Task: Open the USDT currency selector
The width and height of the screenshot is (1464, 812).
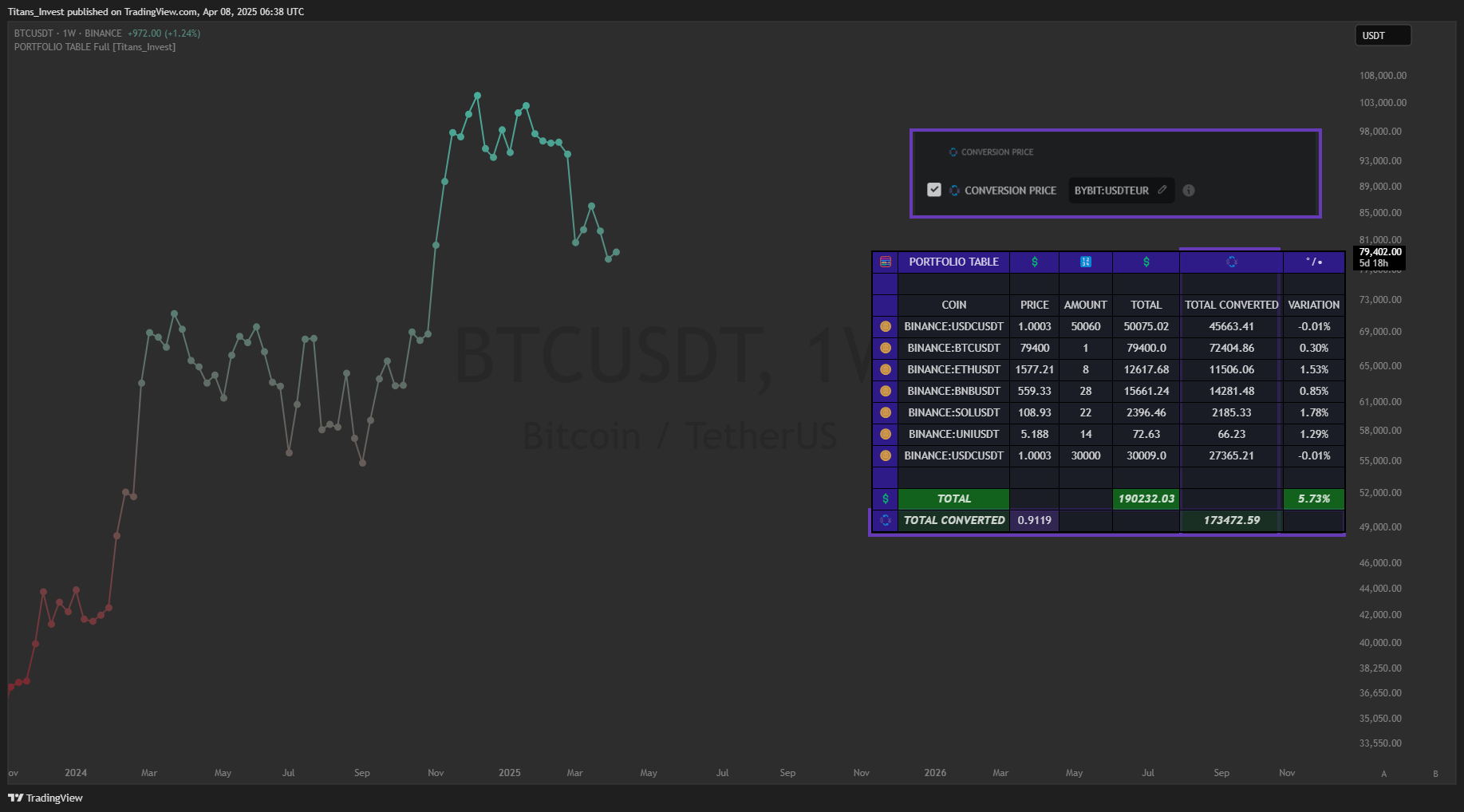Action: tap(1383, 35)
